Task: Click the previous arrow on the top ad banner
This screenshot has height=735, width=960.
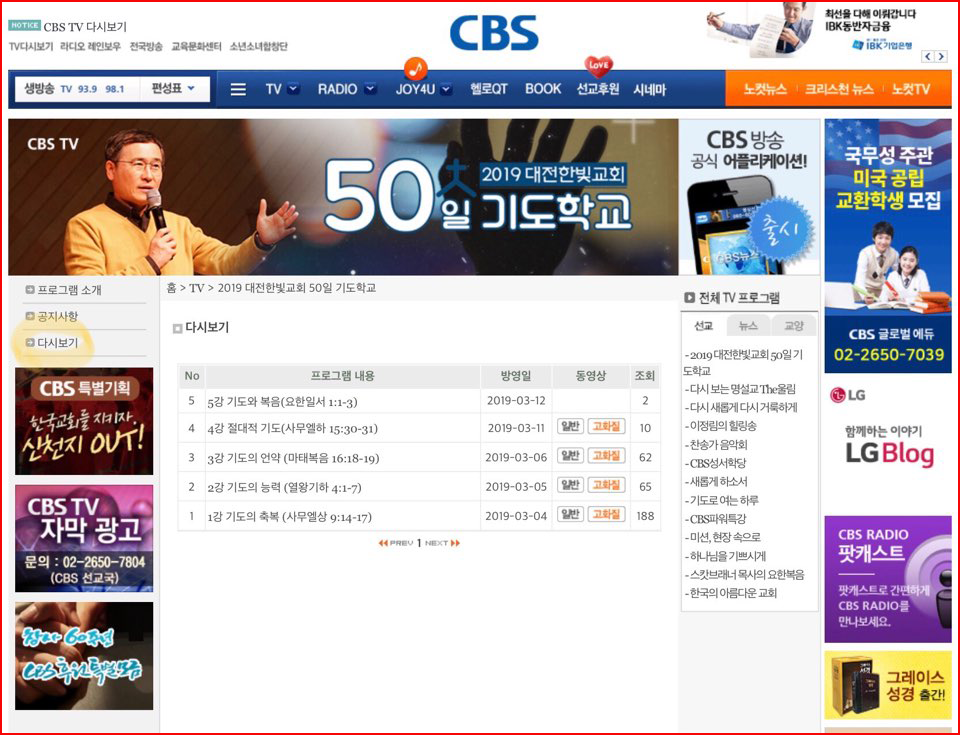Action: (928, 56)
